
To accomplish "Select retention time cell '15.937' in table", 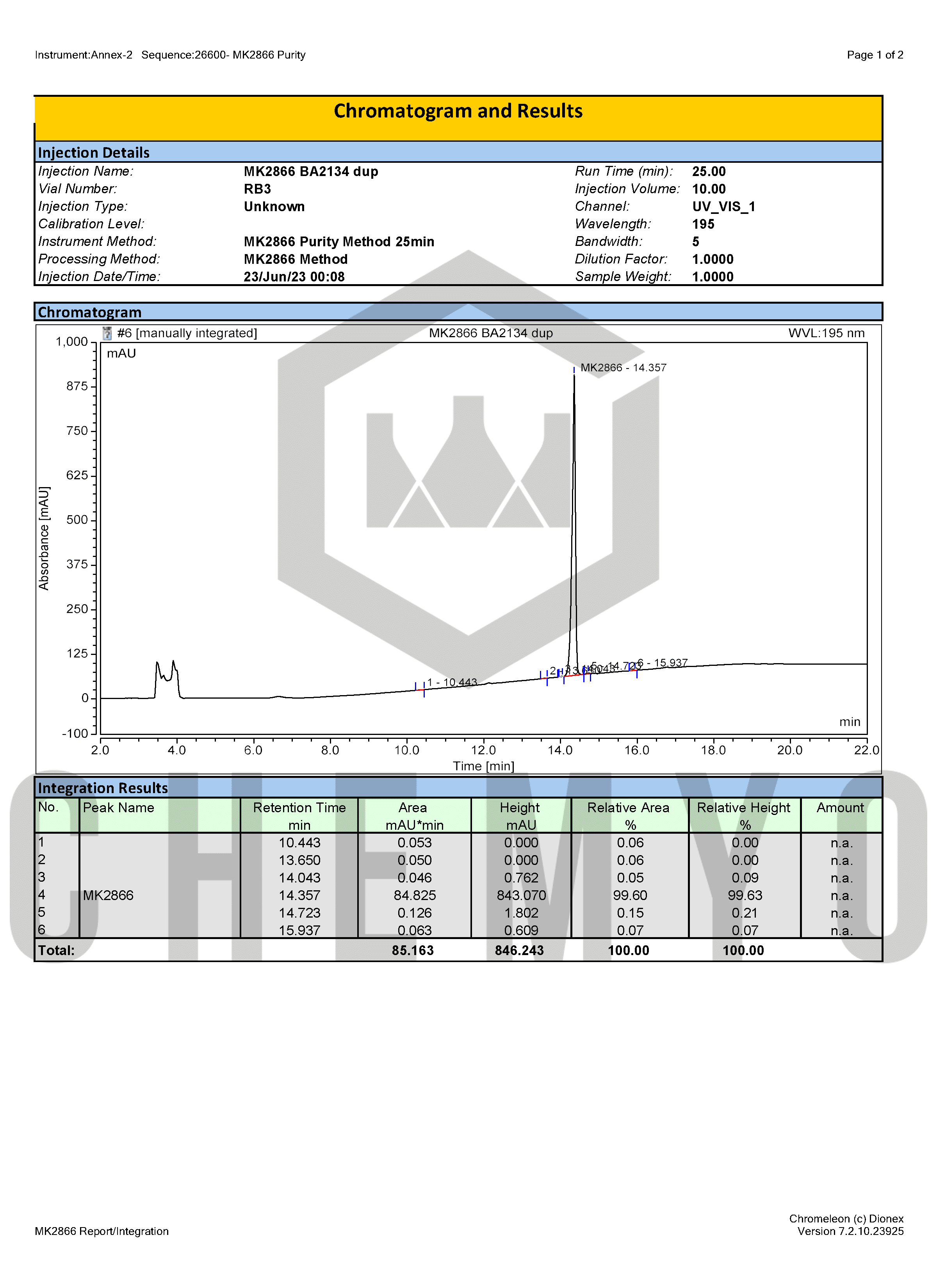I will click(x=299, y=931).
